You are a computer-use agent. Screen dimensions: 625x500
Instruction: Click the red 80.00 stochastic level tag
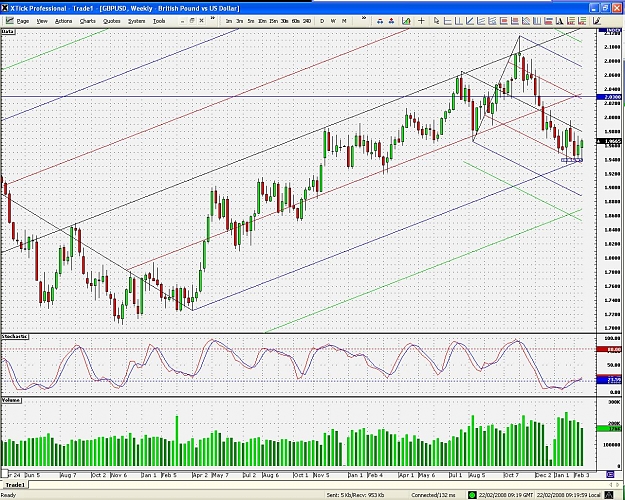[x=609, y=349]
